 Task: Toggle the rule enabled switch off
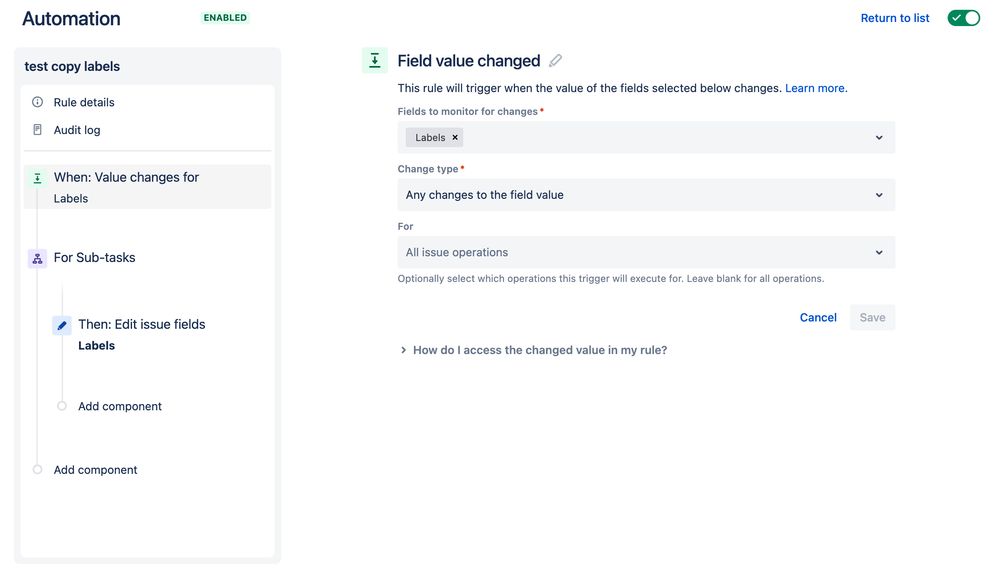(x=964, y=18)
